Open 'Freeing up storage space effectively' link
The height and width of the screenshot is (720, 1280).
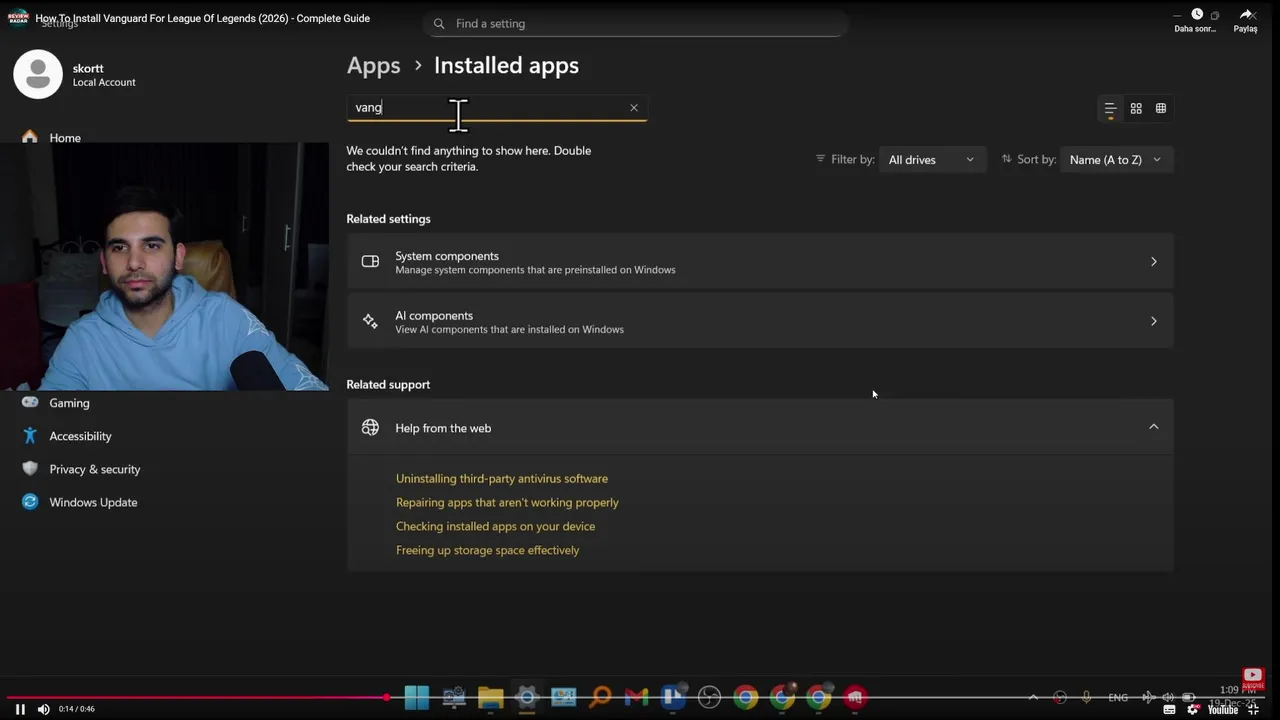(x=487, y=551)
